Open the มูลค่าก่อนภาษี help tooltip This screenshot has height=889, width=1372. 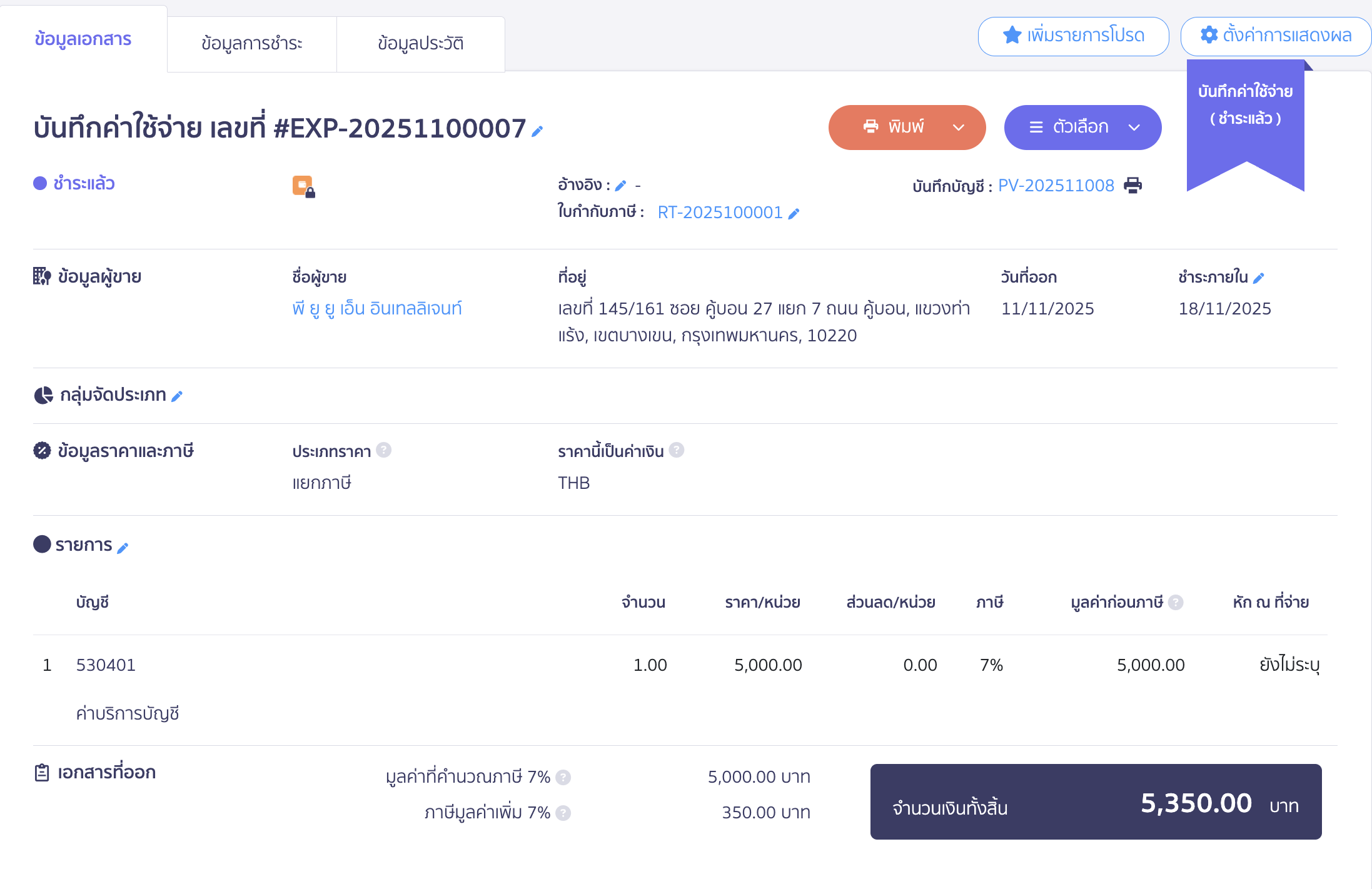[x=1177, y=602]
